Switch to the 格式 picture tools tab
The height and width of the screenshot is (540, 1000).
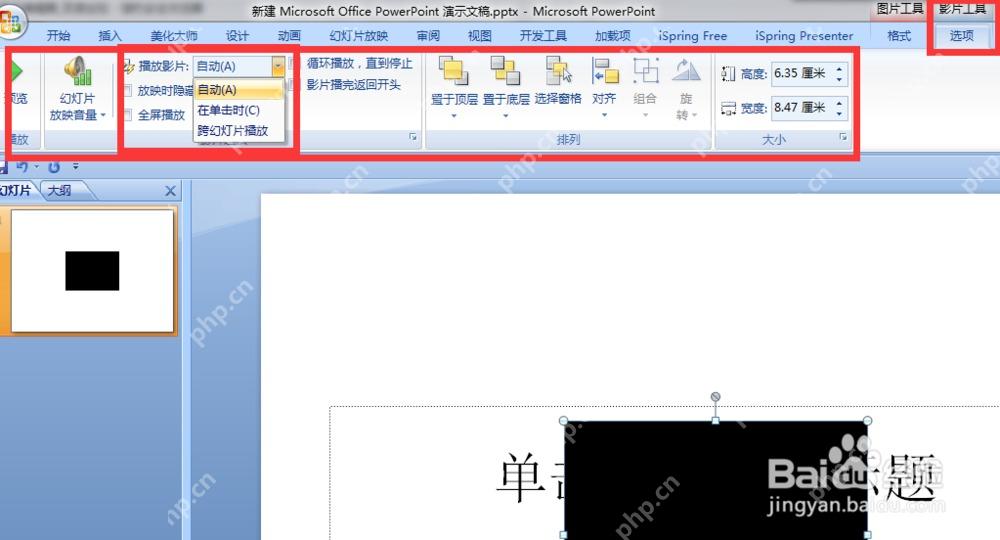(x=899, y=36)
